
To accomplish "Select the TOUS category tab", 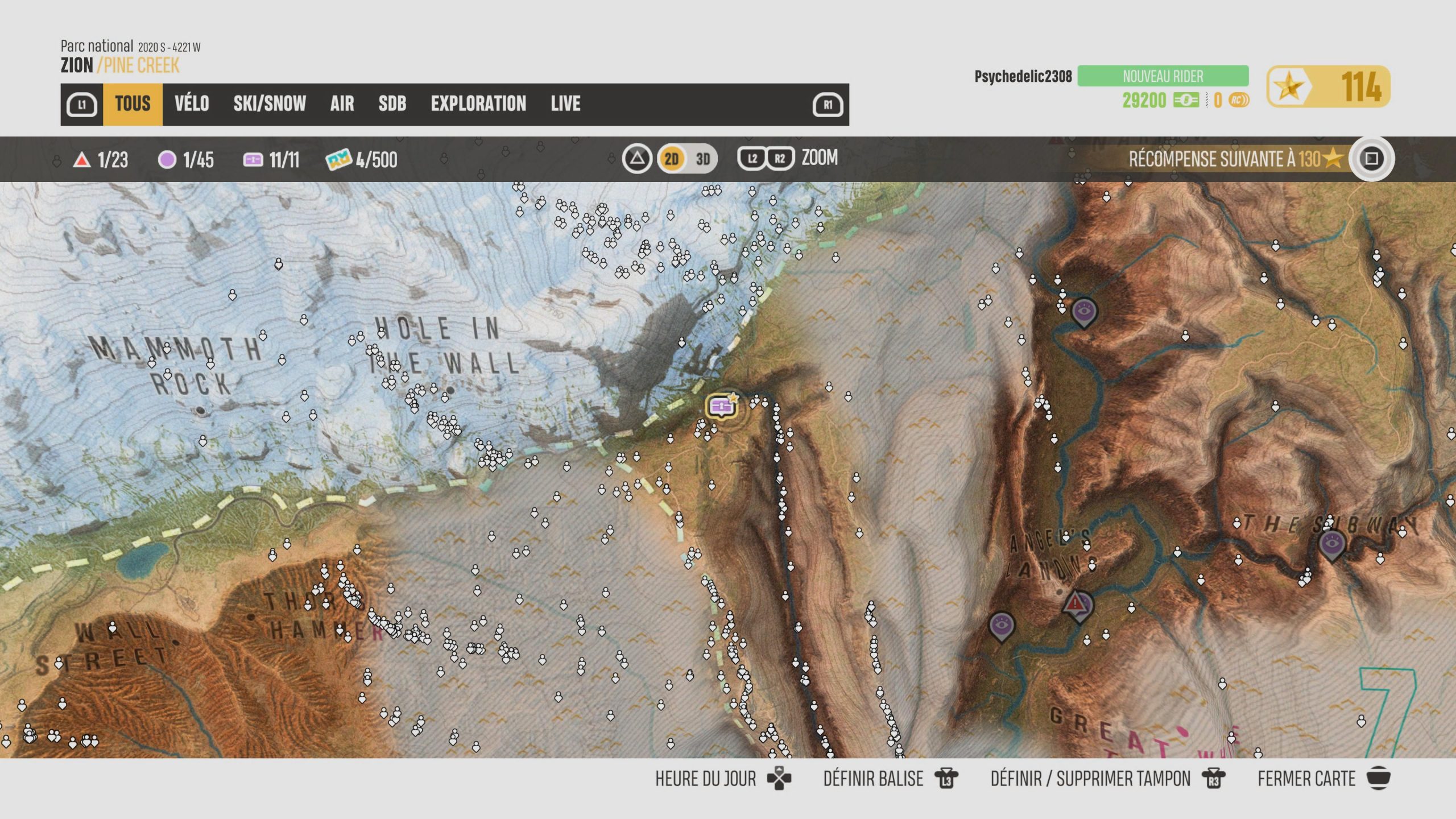I will point(133,104).
